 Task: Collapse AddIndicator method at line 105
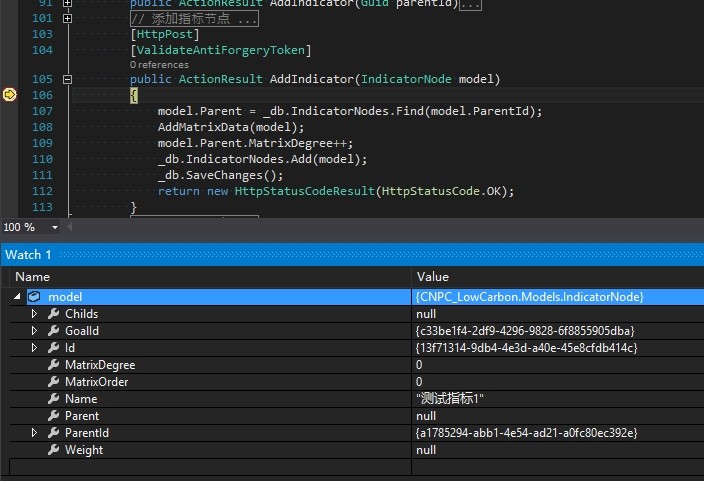pos(67,79)
